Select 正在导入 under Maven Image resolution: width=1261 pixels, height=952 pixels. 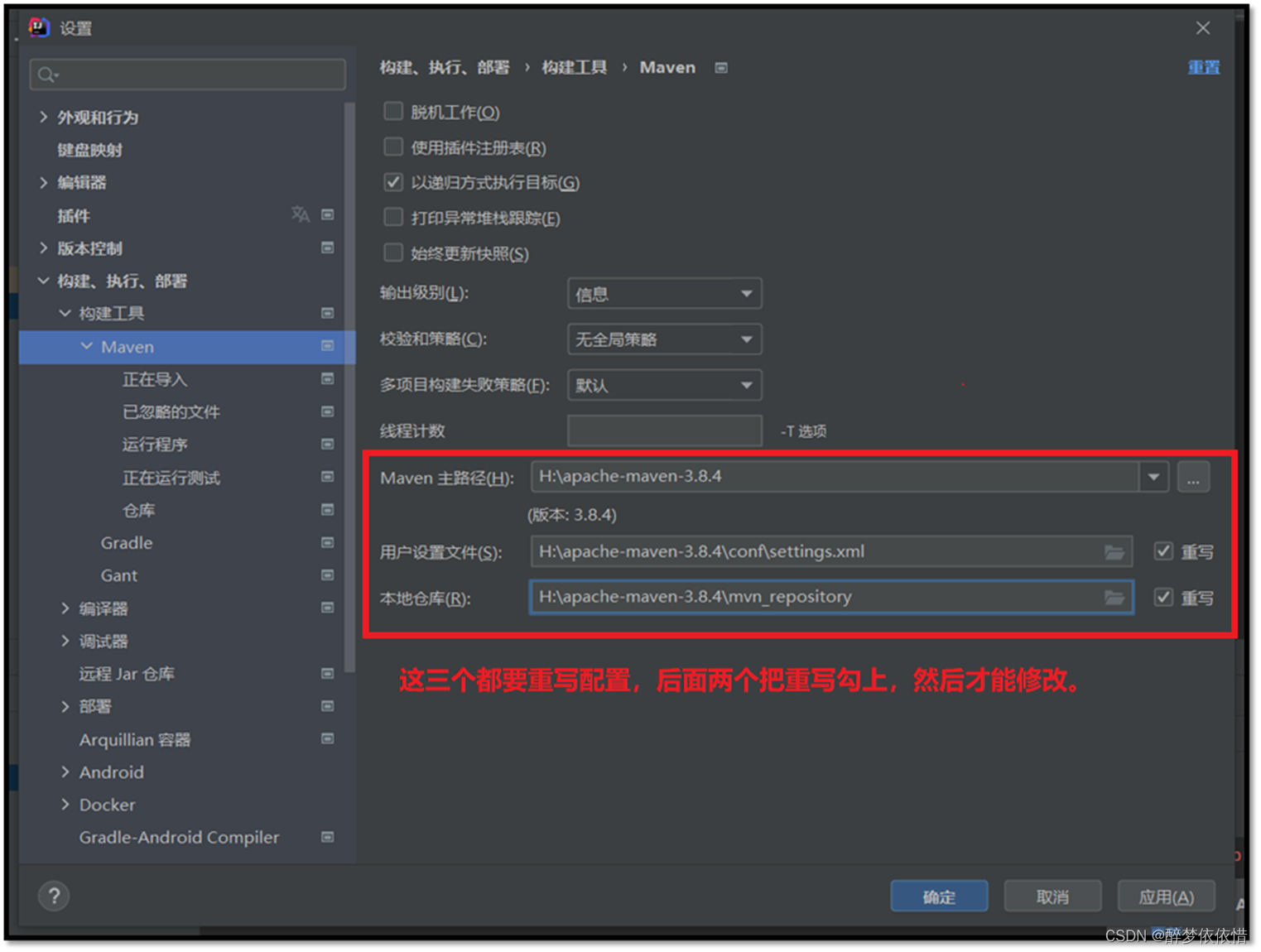[155, 379]
